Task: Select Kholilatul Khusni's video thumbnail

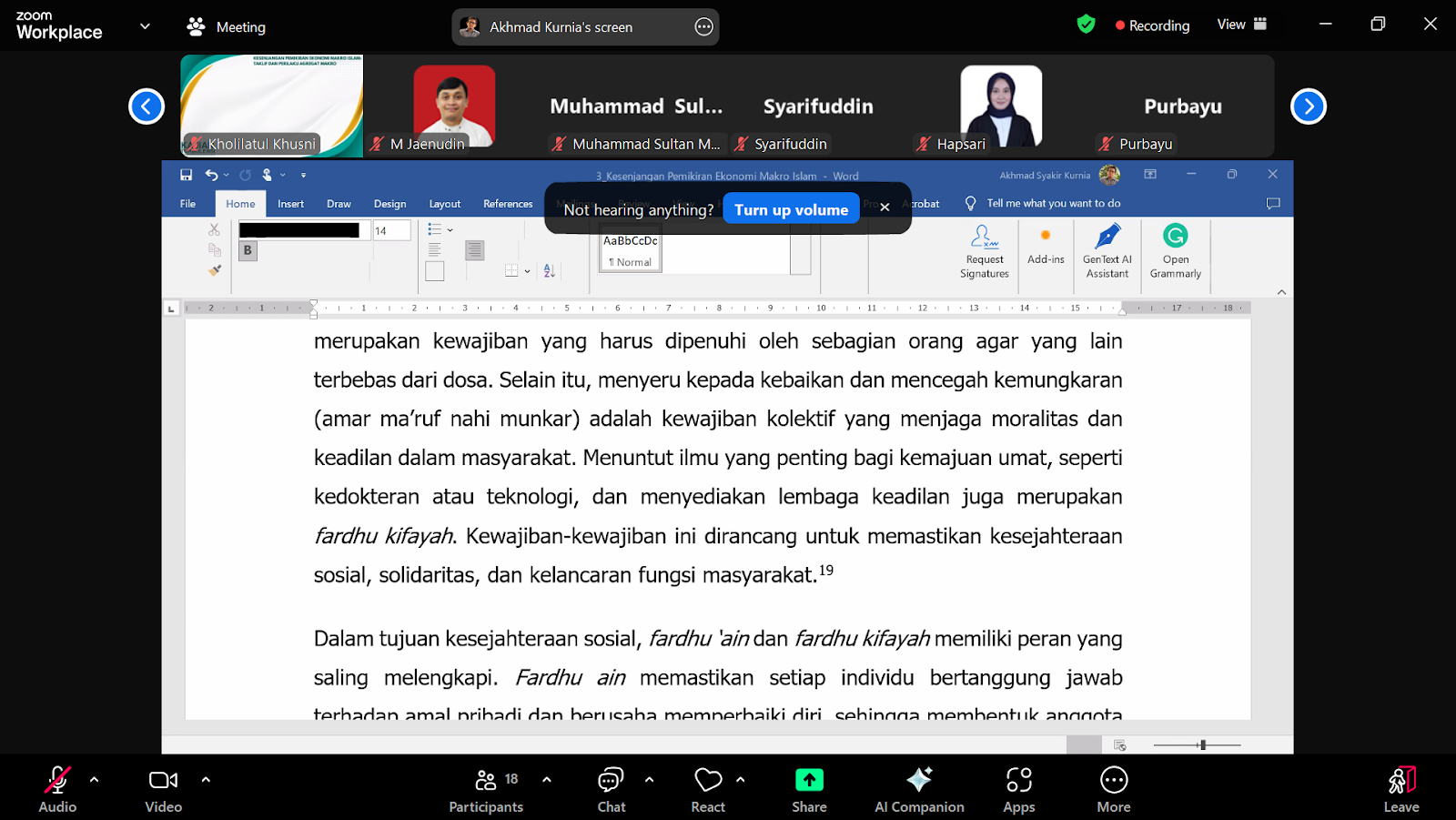Action: (x=271, y=106)
